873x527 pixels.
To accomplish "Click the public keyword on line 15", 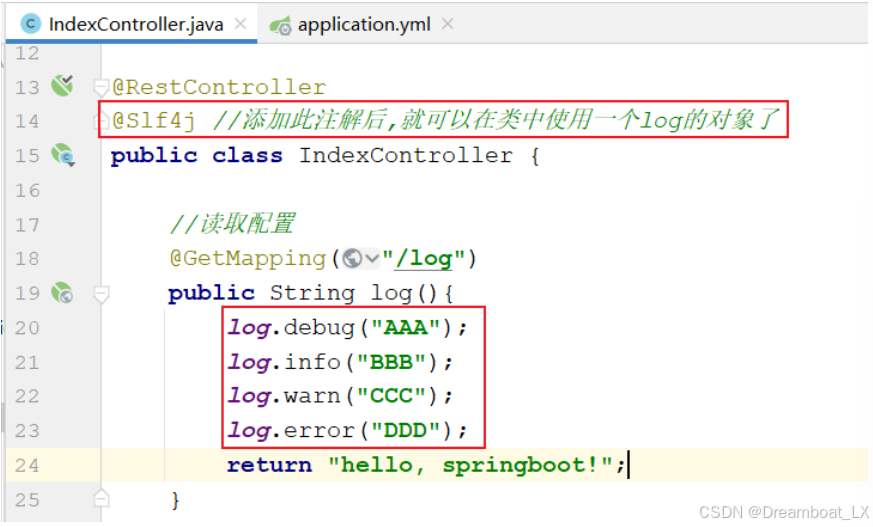I will click(x=154, y=156).
